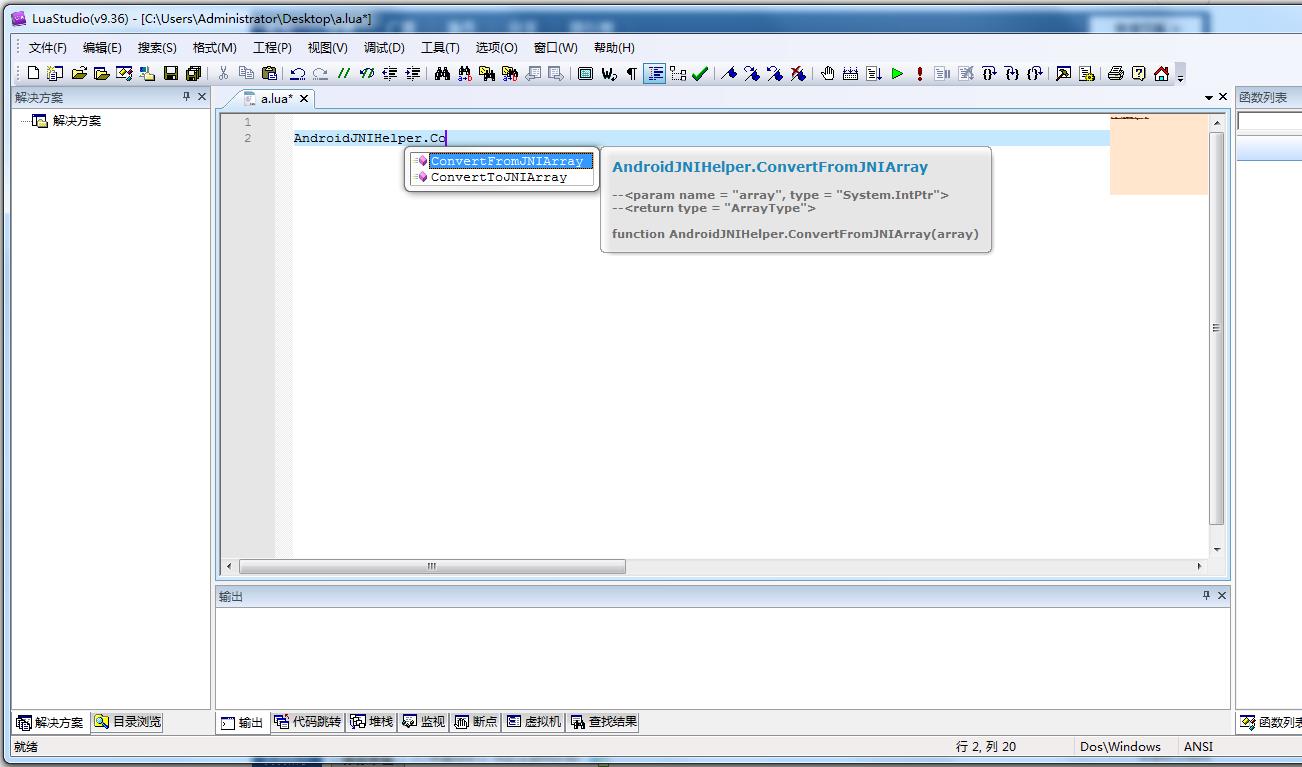Open the editor tab list dropdown arrow
The height and width of the screenshot is (767, 1302).
[1208, 98]
